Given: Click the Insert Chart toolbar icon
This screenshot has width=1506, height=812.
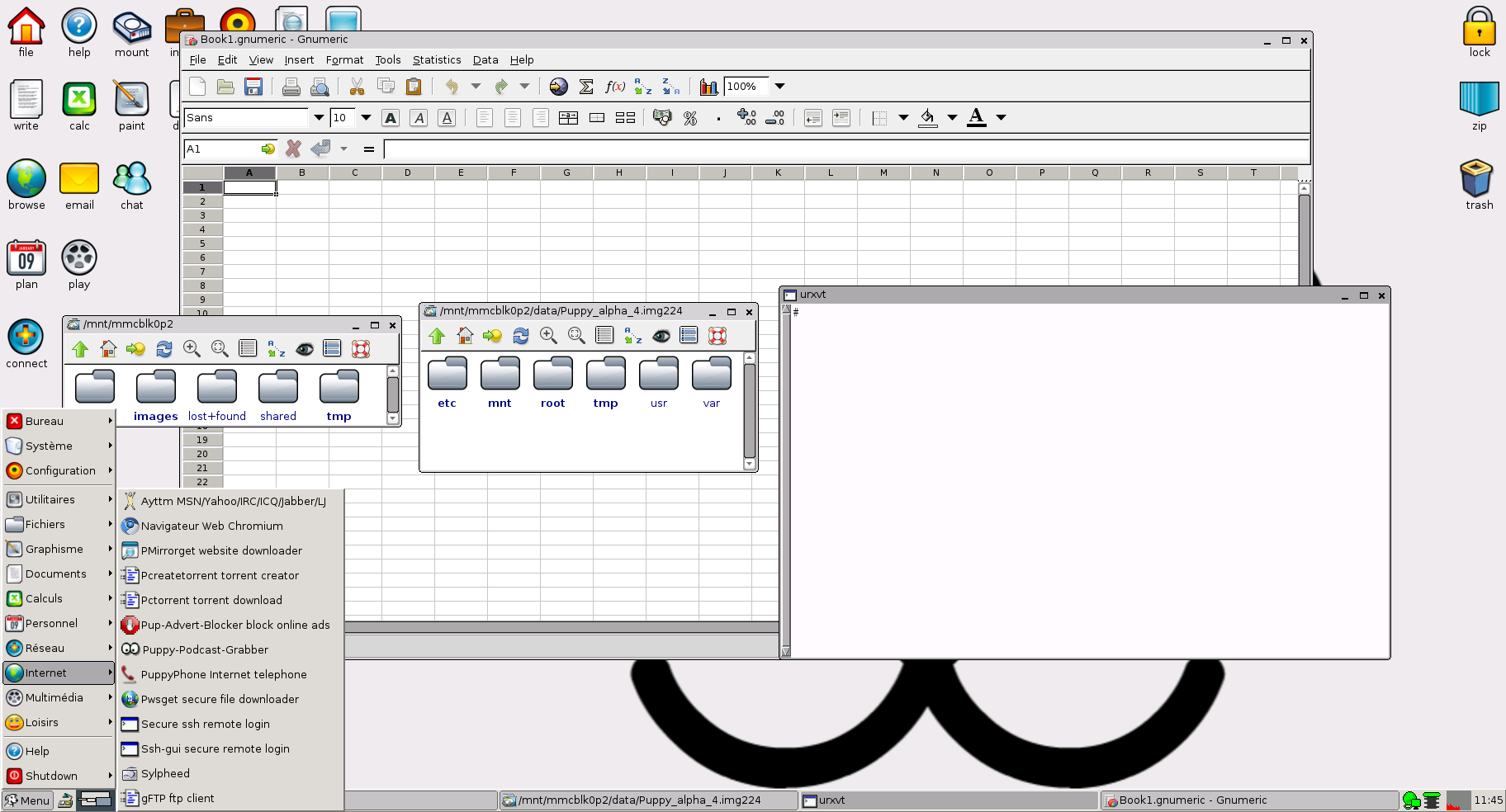Looking at the screenshot, I should pyautogui.click(x=708, y=87).
